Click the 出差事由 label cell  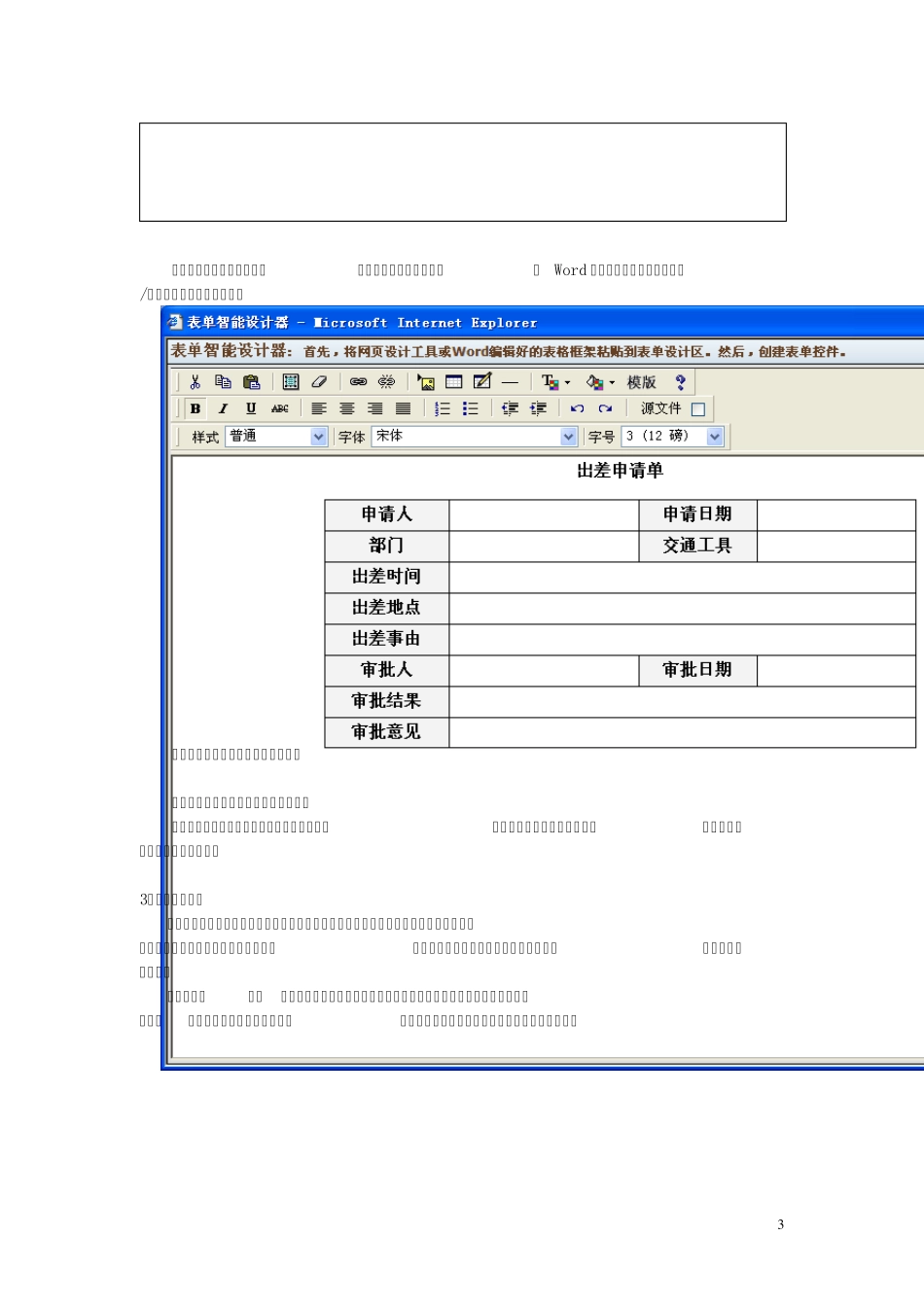(x=387, y=639)
